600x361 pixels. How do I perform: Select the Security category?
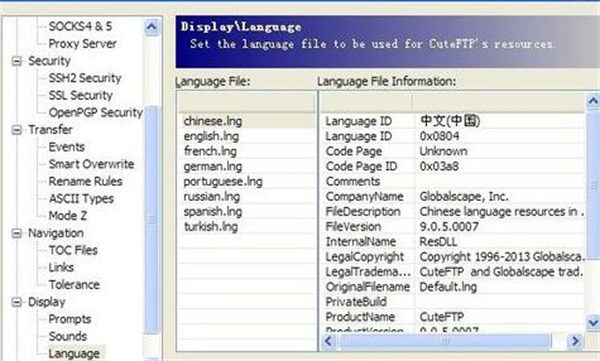49,61
